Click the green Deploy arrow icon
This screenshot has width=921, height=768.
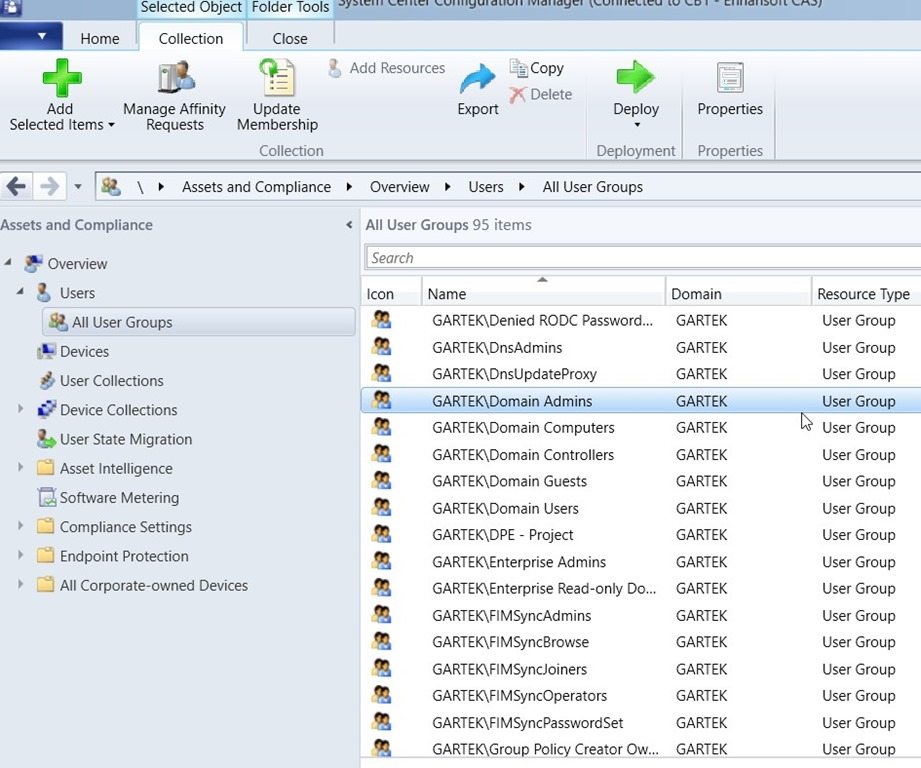point(636,77)
